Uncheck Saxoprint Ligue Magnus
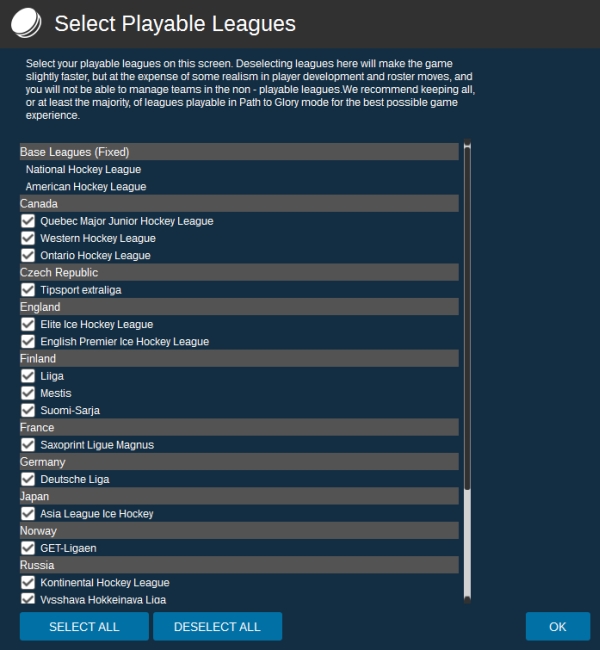 tap(28, 445)
